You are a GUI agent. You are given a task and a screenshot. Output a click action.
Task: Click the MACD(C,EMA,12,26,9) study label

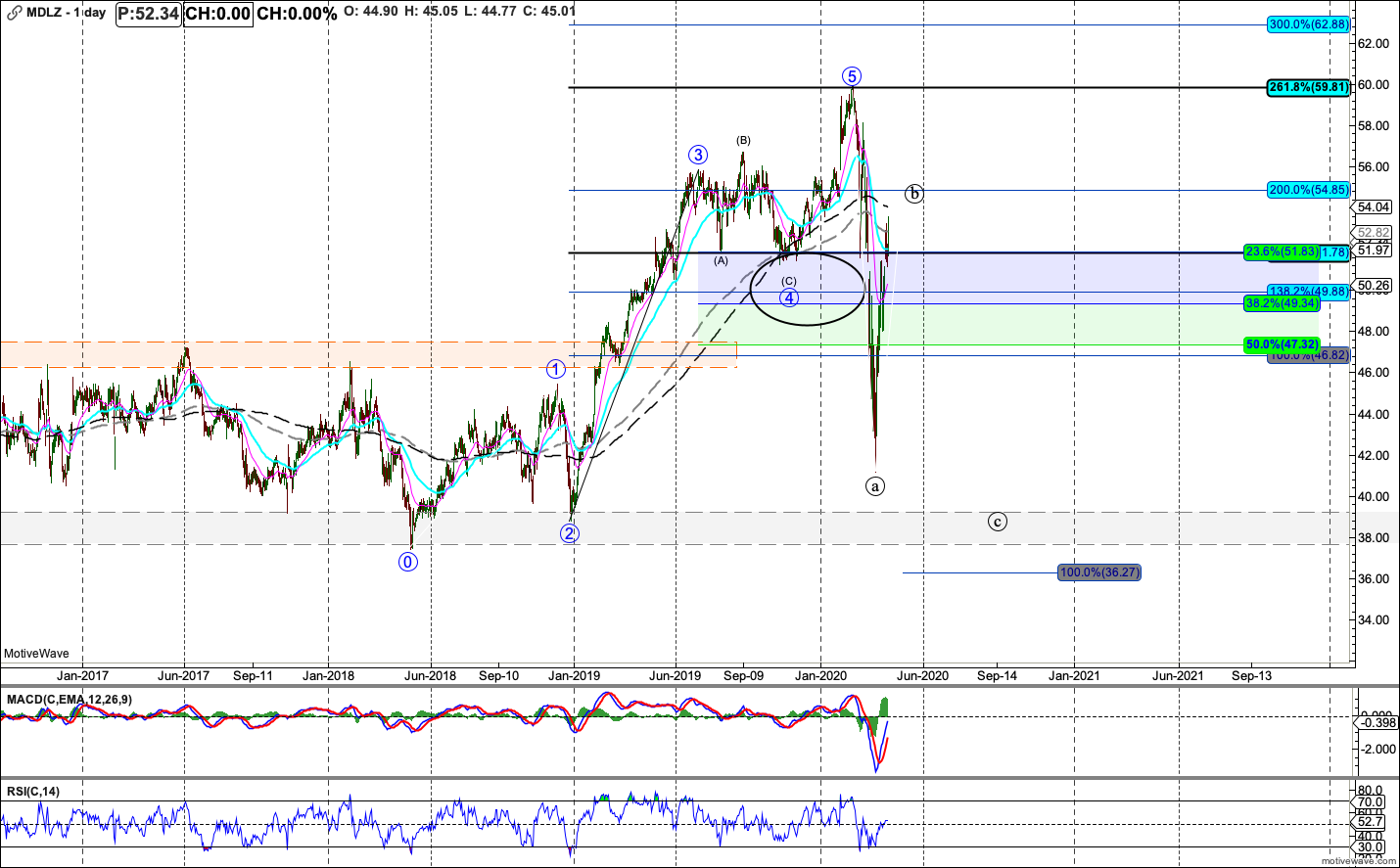click(70, 700)
